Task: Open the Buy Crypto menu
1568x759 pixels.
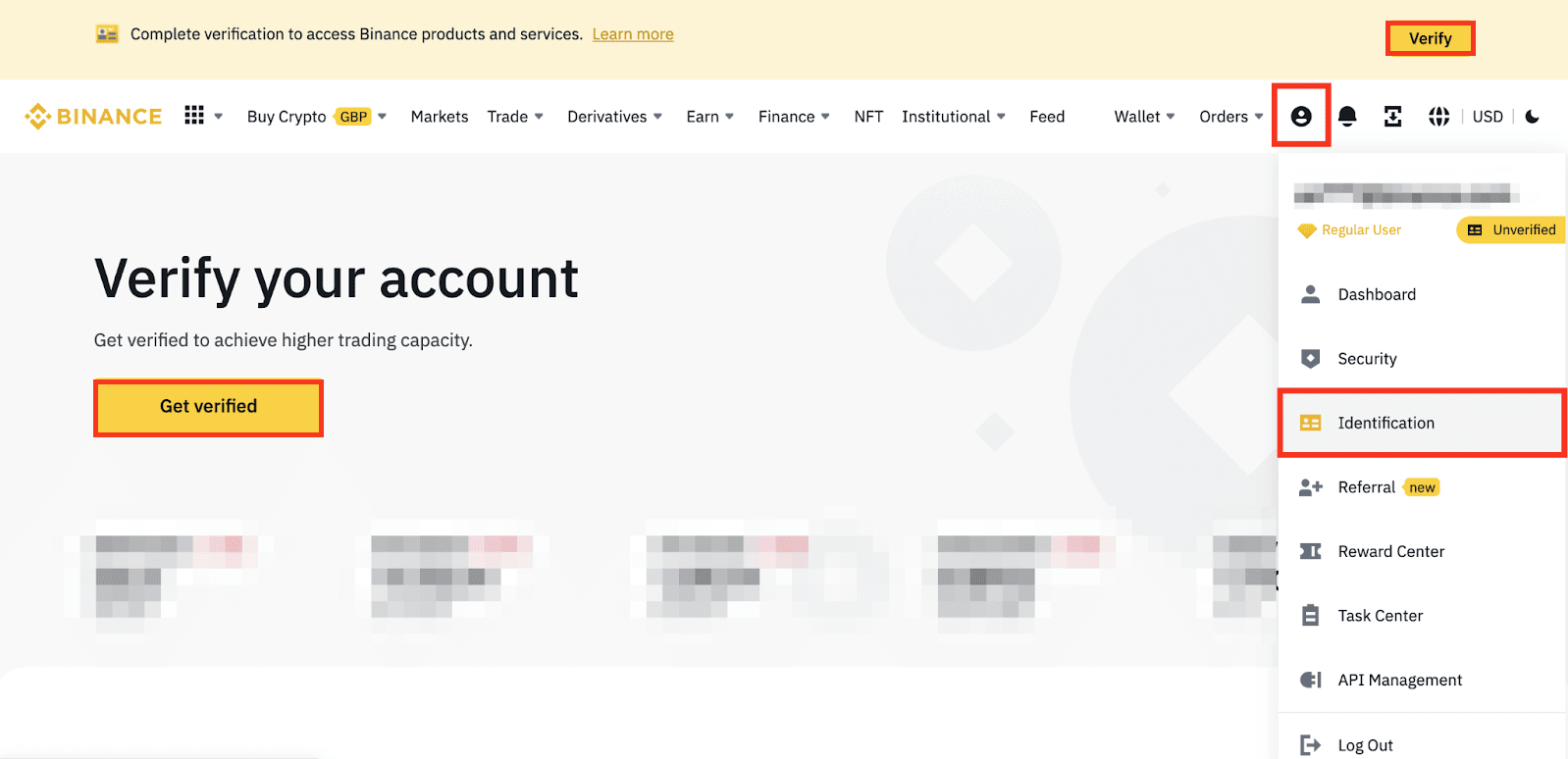Action: coord(287,117)
